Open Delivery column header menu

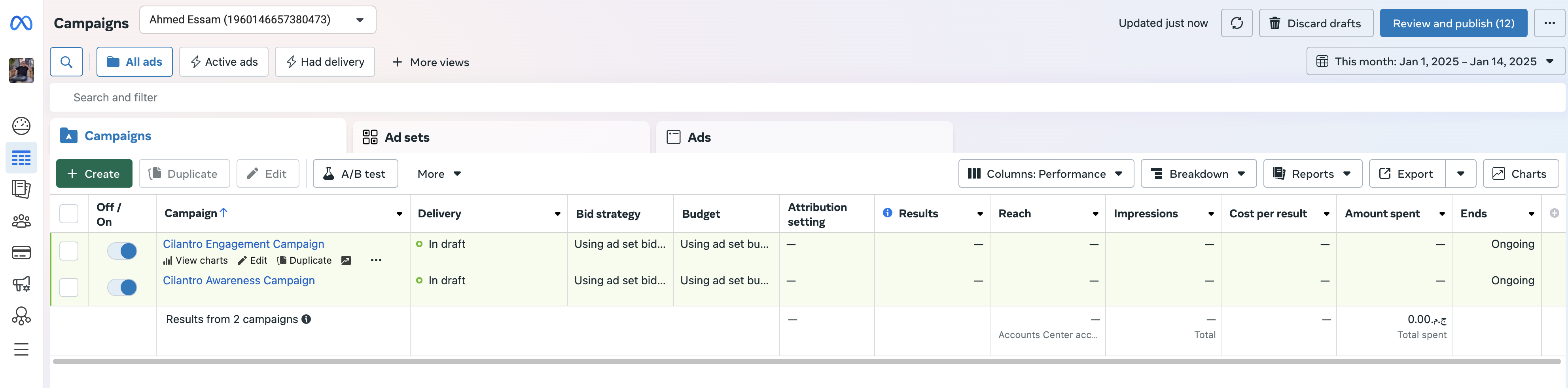tap(557, 214)
